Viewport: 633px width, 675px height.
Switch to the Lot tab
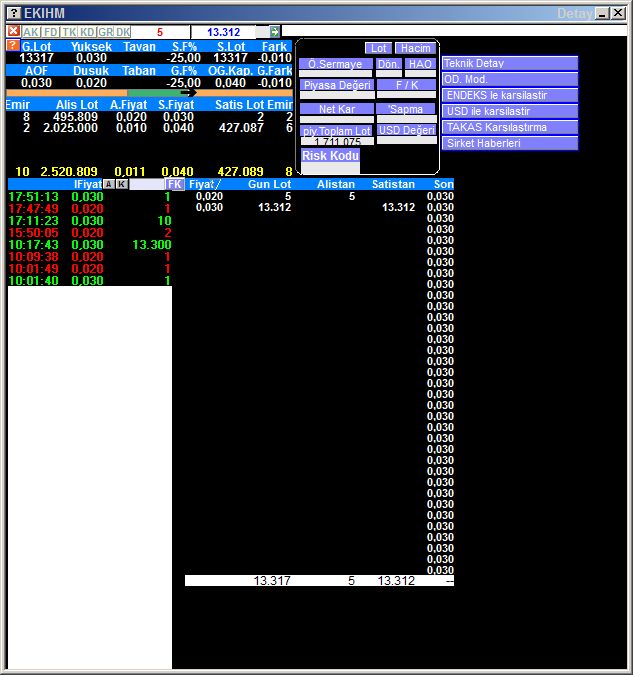[x=379, y=48]
